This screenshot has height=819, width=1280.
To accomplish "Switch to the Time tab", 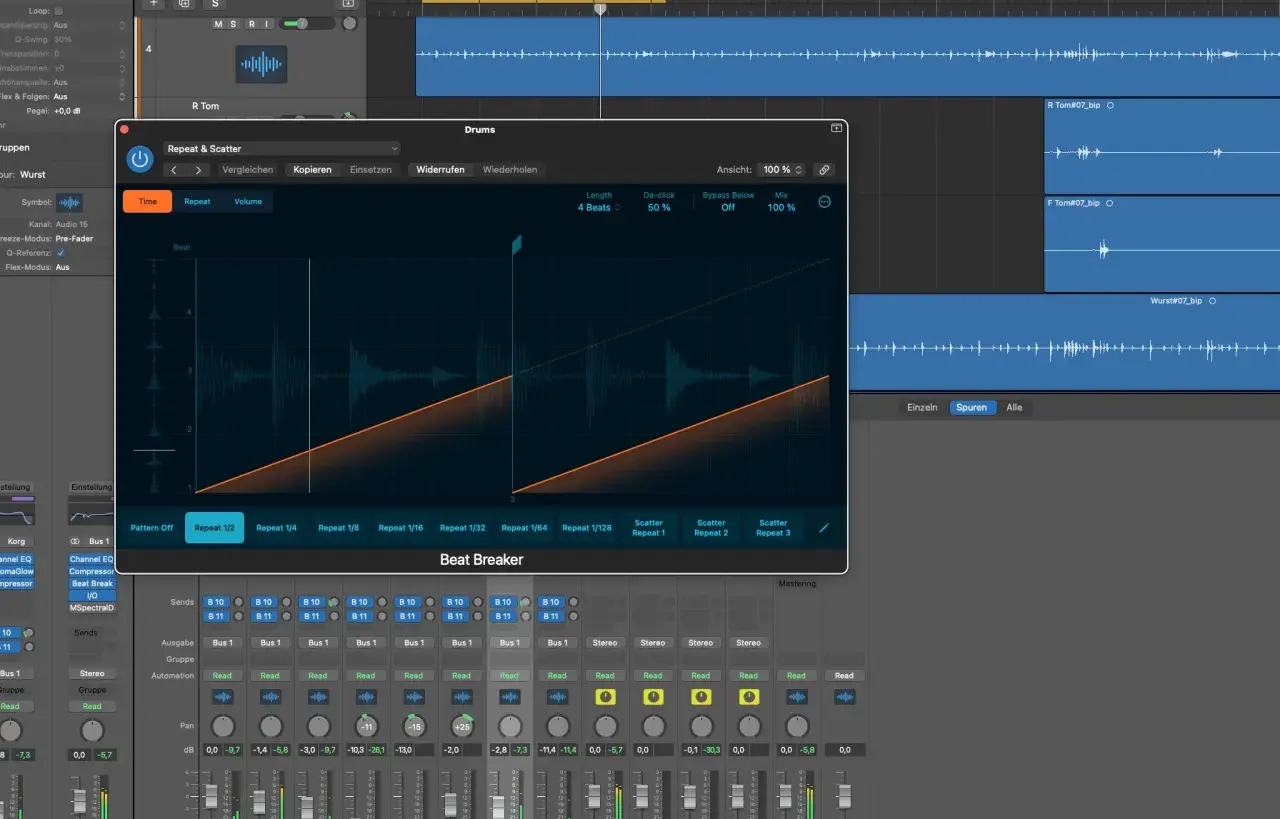I will (x=148, y=201).
